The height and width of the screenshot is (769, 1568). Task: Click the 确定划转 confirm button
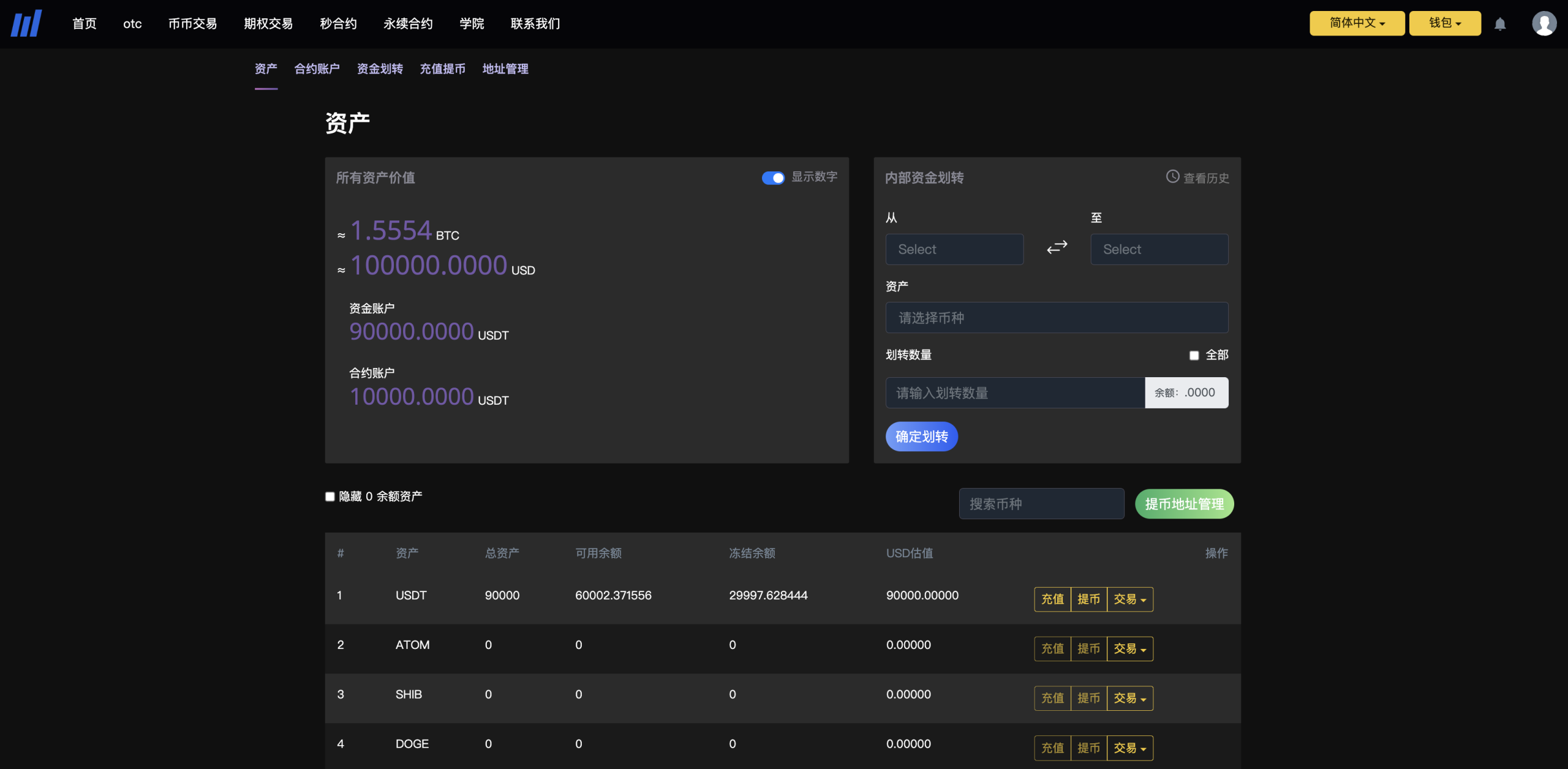pyautogui.click(x=921, y=437)
